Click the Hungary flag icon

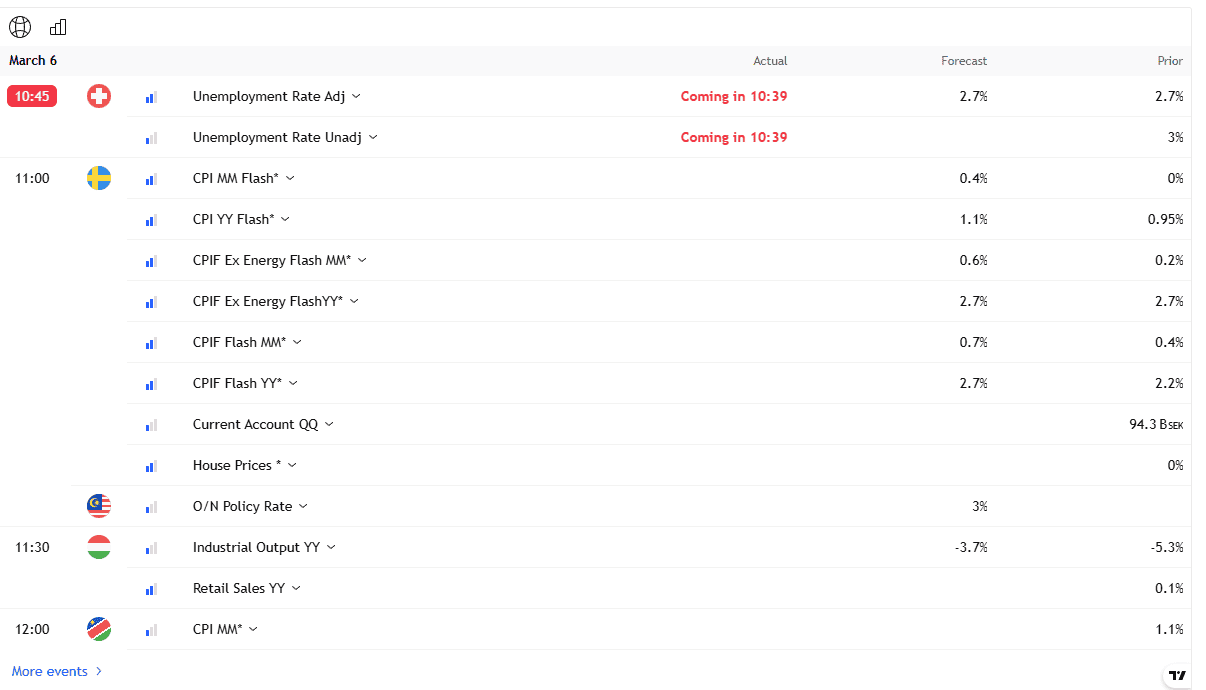(x=99, y=547)
